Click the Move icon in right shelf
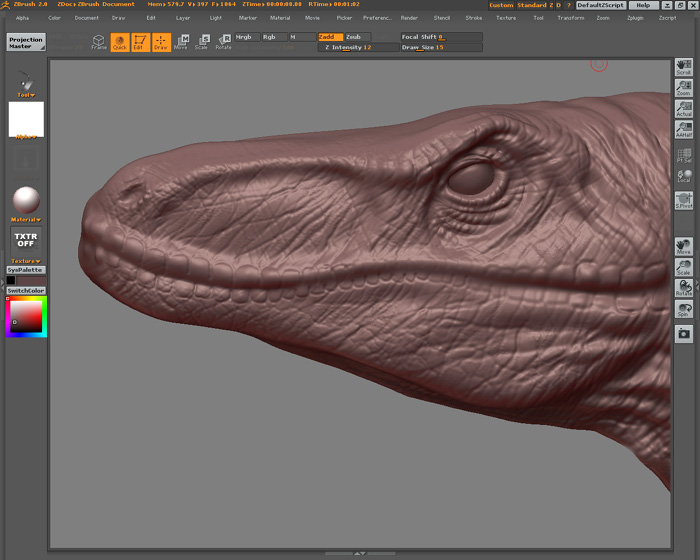The width and height of the screenshot is (700, 560). pyautogui.click(x=683, y=247)
